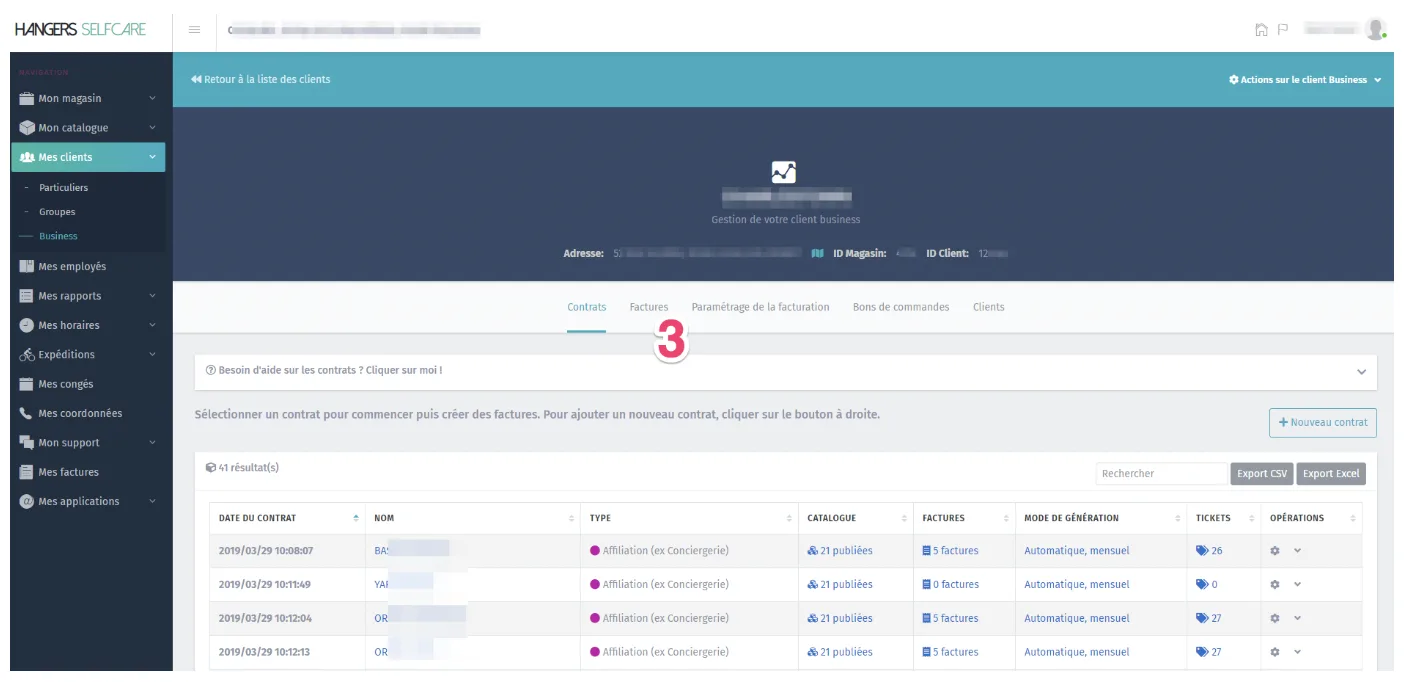The image size is (1404, 682).
Task: Click the Mes factures sidebar icon
Action: 27,472
